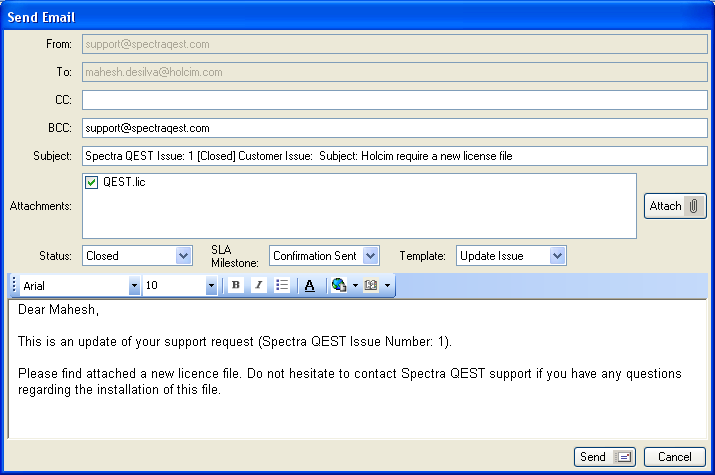Image resolution: width=715 pixels, height=475 pixels.
Task: Open the Arial font name dropdown
Action: (134, 286)
